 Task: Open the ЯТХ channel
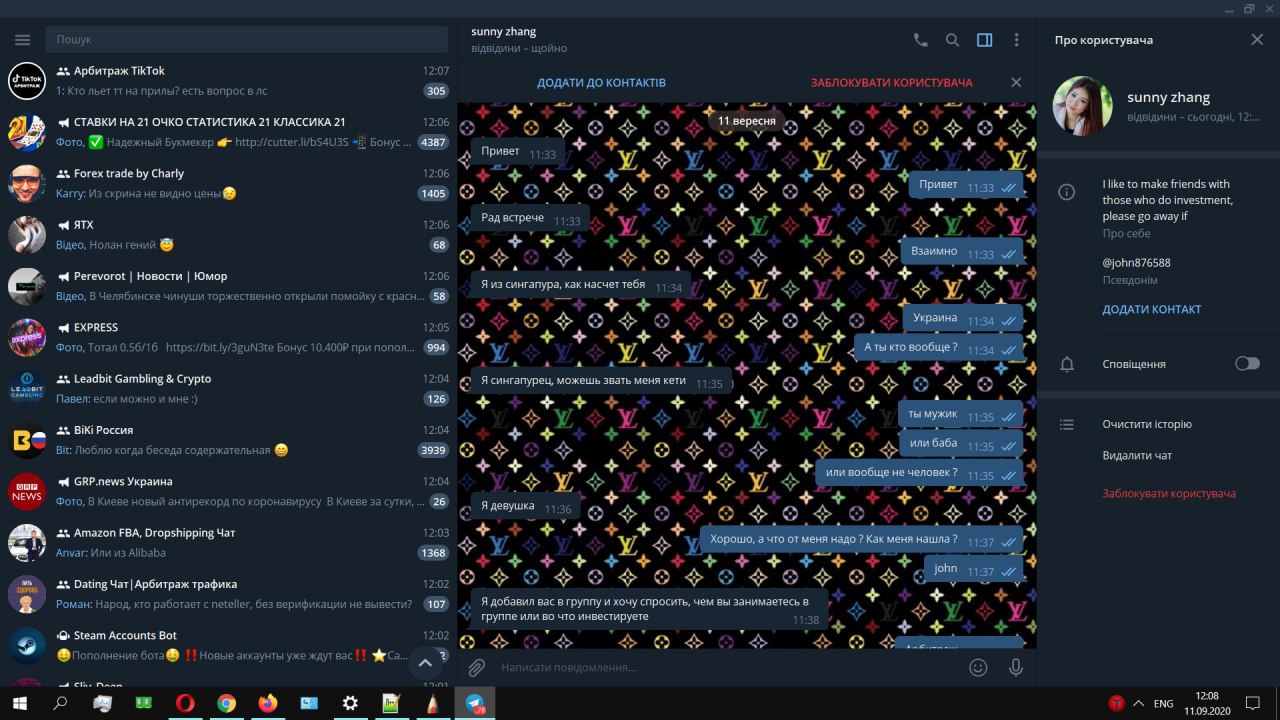click(x=228, y=234)
